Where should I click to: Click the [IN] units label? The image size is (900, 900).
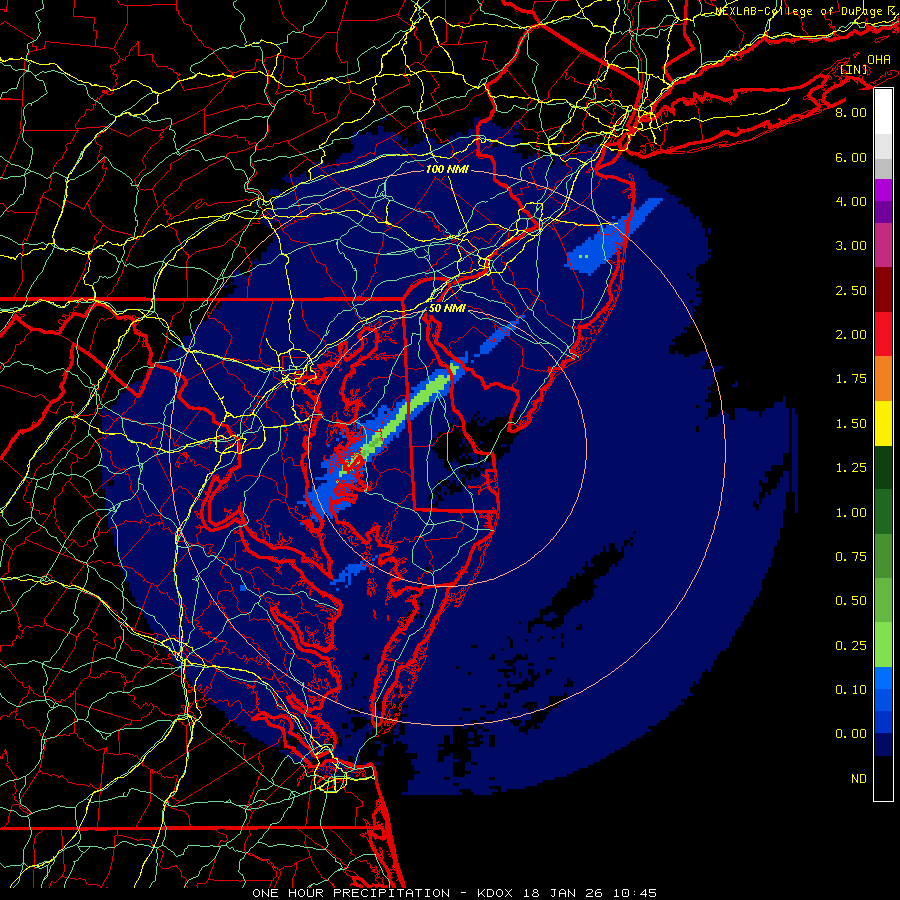click(x=854, y=69)
